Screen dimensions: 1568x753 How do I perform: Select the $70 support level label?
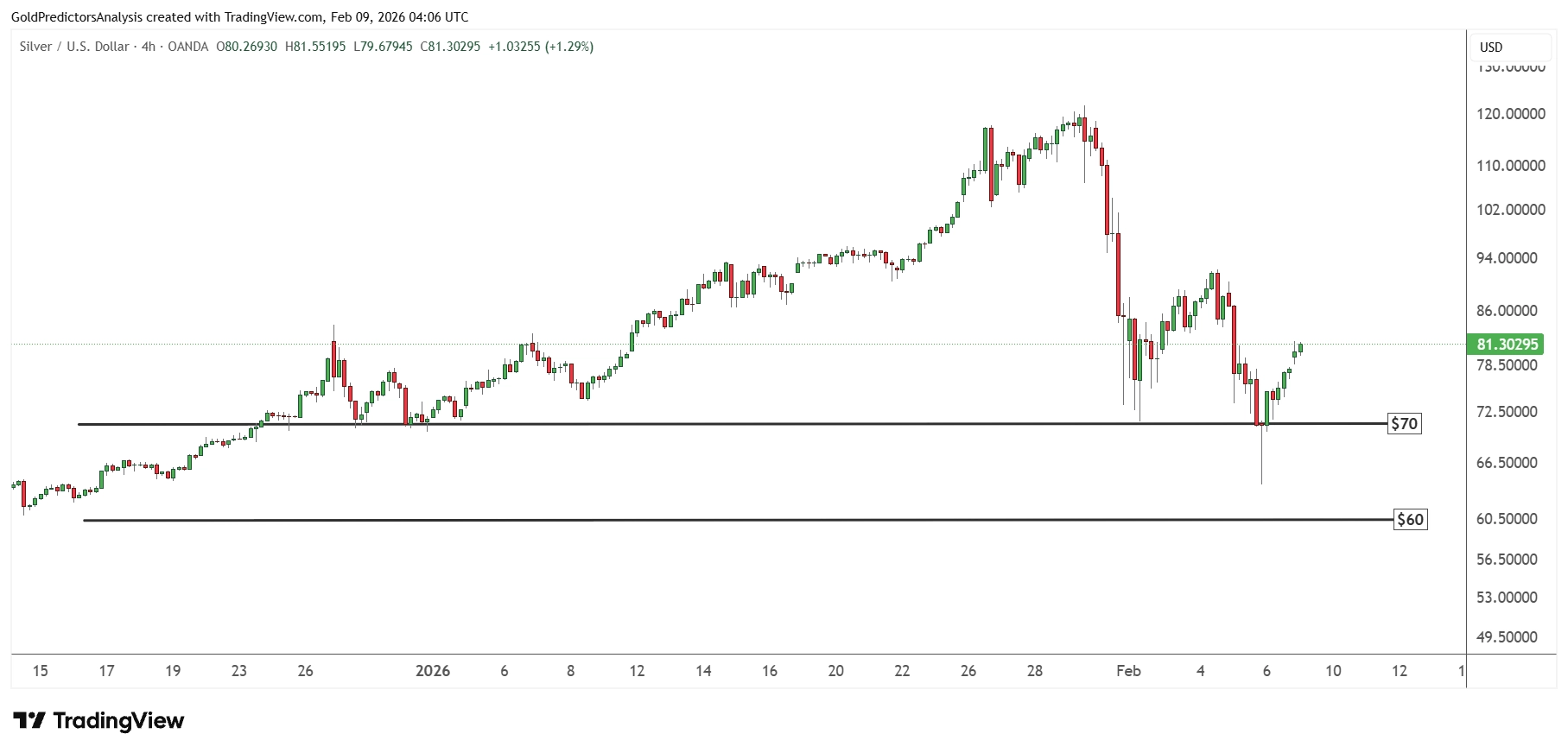[1404, 423]
